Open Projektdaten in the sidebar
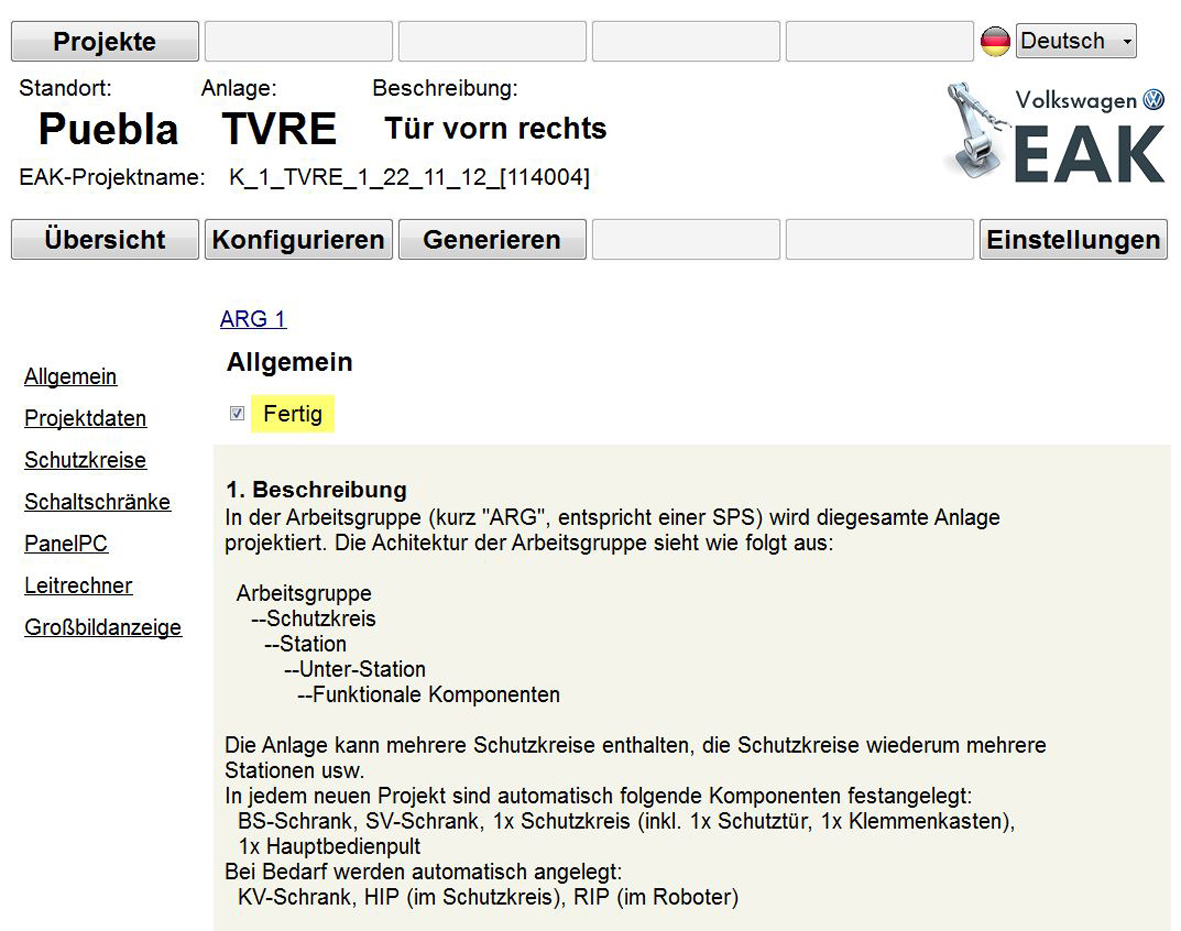Image resolution: width=1181 pixels, height=931 pixels. pyautogui.click(x=86, y=419)
